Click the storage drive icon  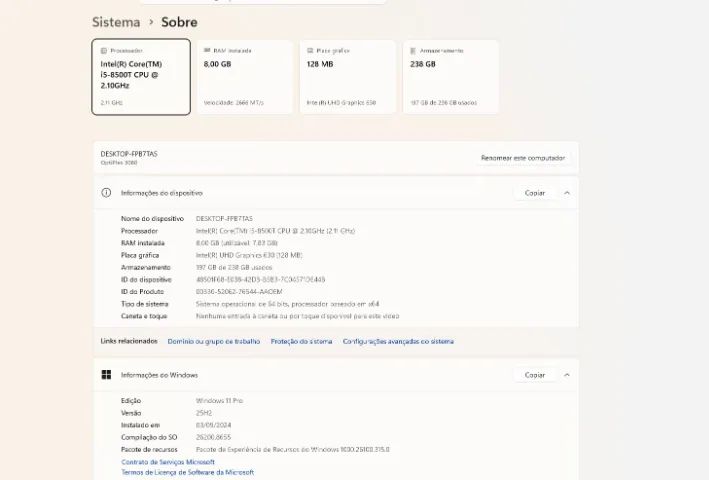(413, 51)
